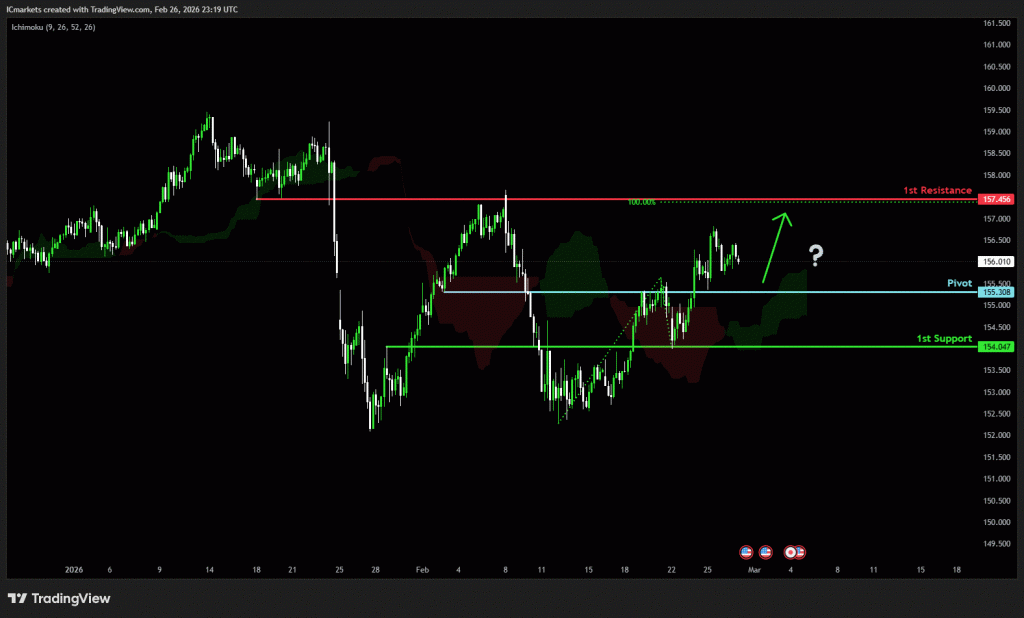
Task: Select the Ichimoku (9, 26, 52, 26) indicator label
Action: pos(55,28)
